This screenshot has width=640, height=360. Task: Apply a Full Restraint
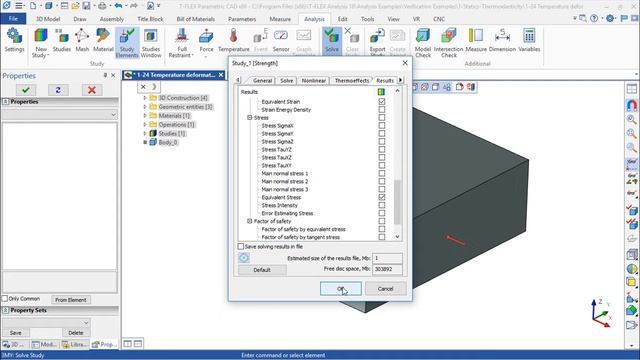(182, 42)
